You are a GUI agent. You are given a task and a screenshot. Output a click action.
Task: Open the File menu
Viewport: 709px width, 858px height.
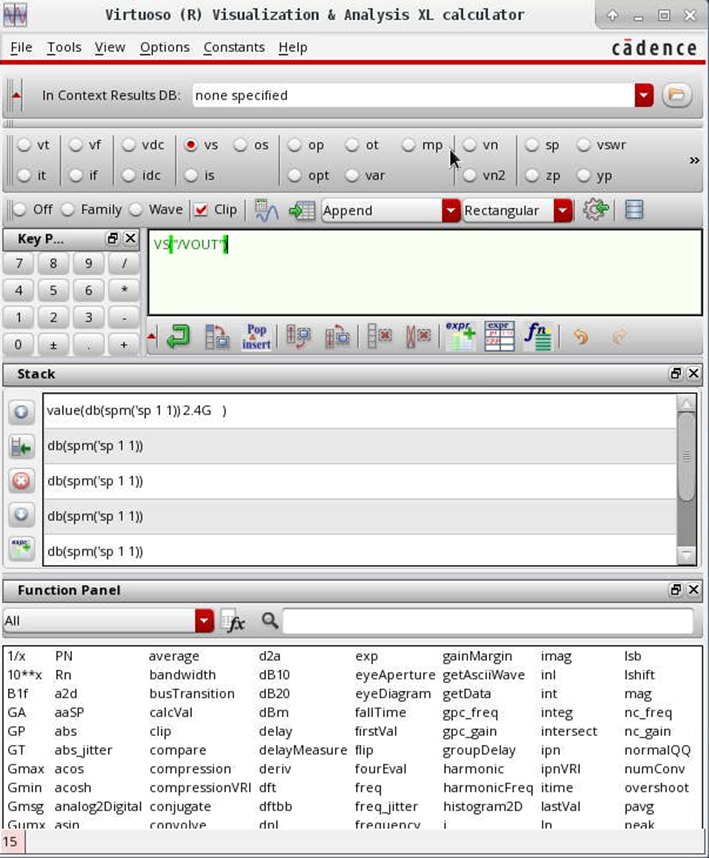pyautogui.click(x=21, y=48)
